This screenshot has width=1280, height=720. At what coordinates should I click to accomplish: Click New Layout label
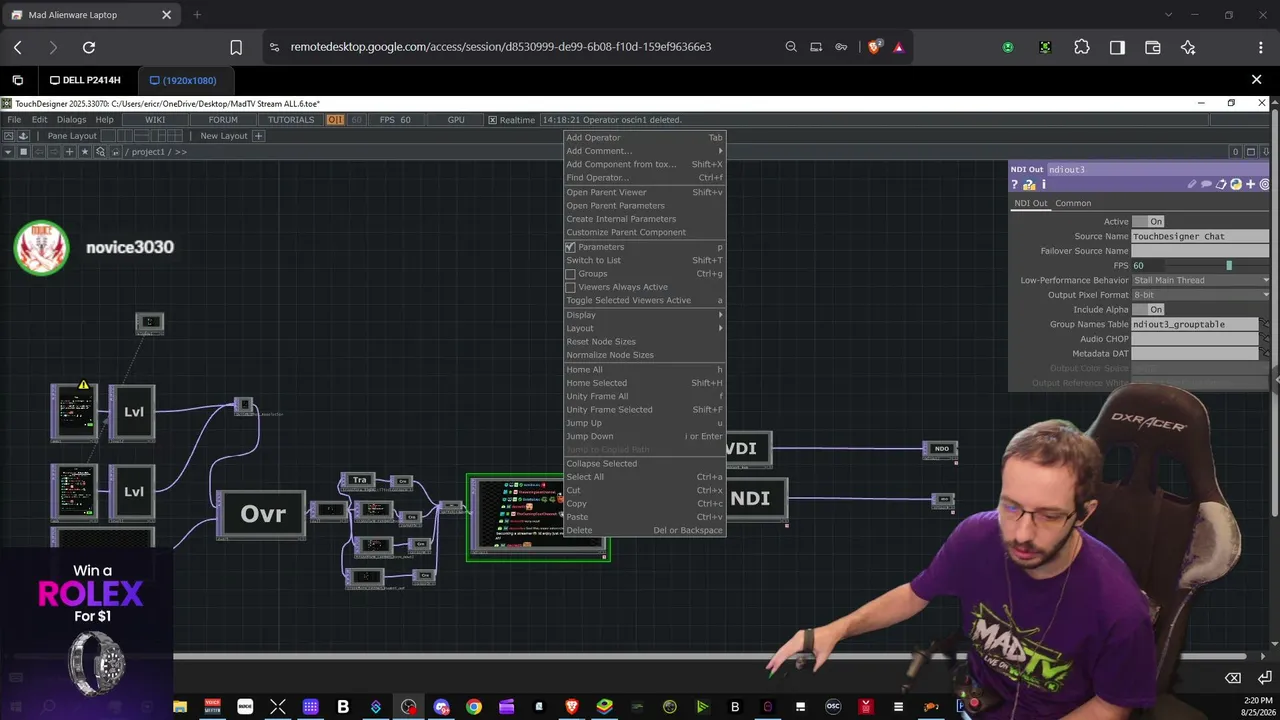224,136
